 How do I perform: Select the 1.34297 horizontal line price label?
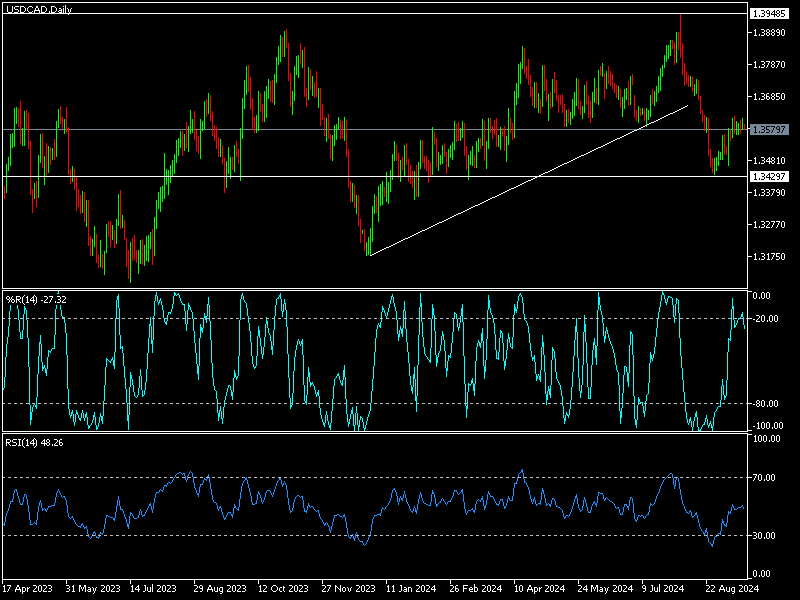(x=769, y=177)
